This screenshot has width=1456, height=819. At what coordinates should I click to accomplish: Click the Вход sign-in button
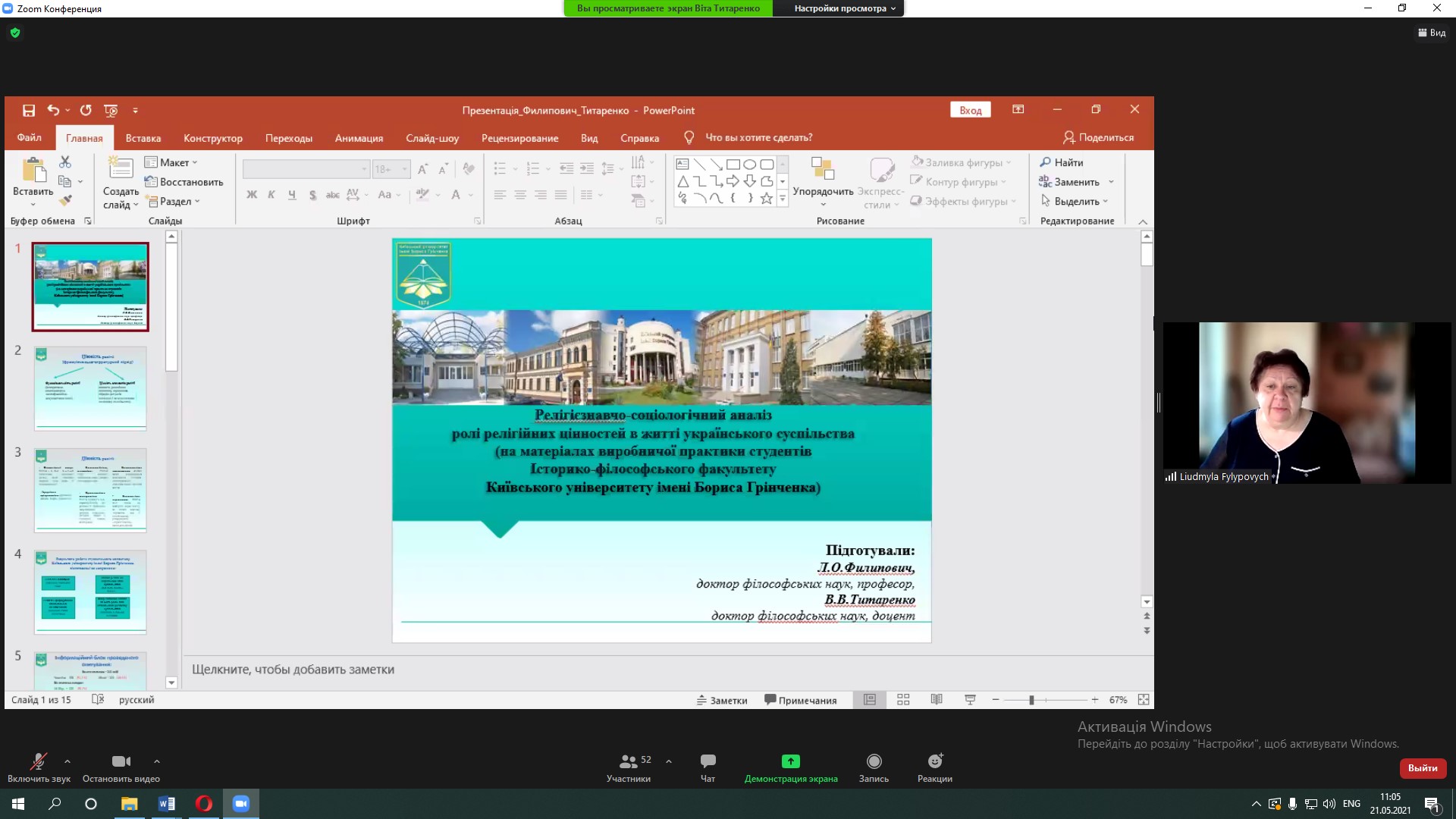(970, 111)
